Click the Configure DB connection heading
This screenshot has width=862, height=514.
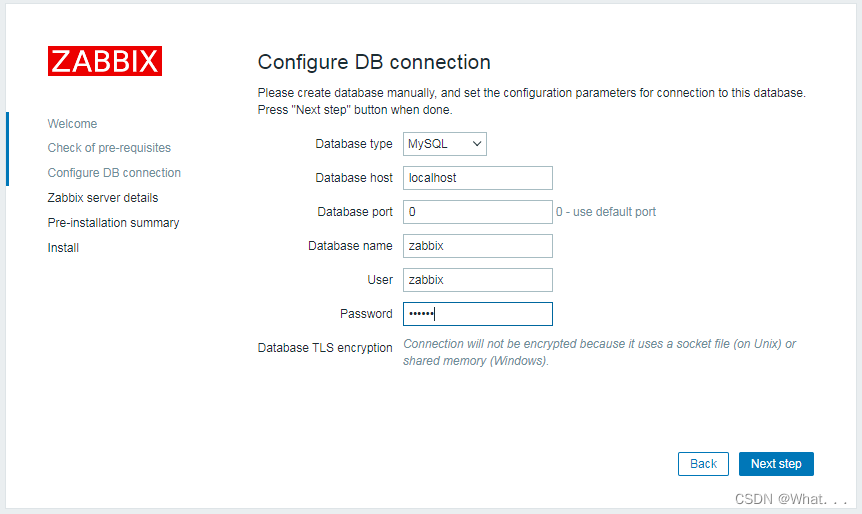pyautogui.click(x=374, y=62)
